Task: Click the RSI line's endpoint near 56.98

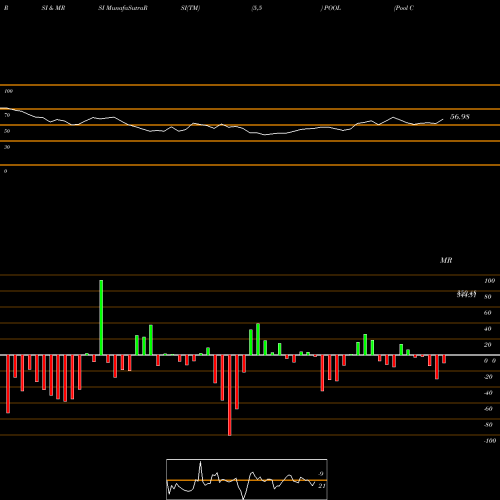Action: point(443,119)
